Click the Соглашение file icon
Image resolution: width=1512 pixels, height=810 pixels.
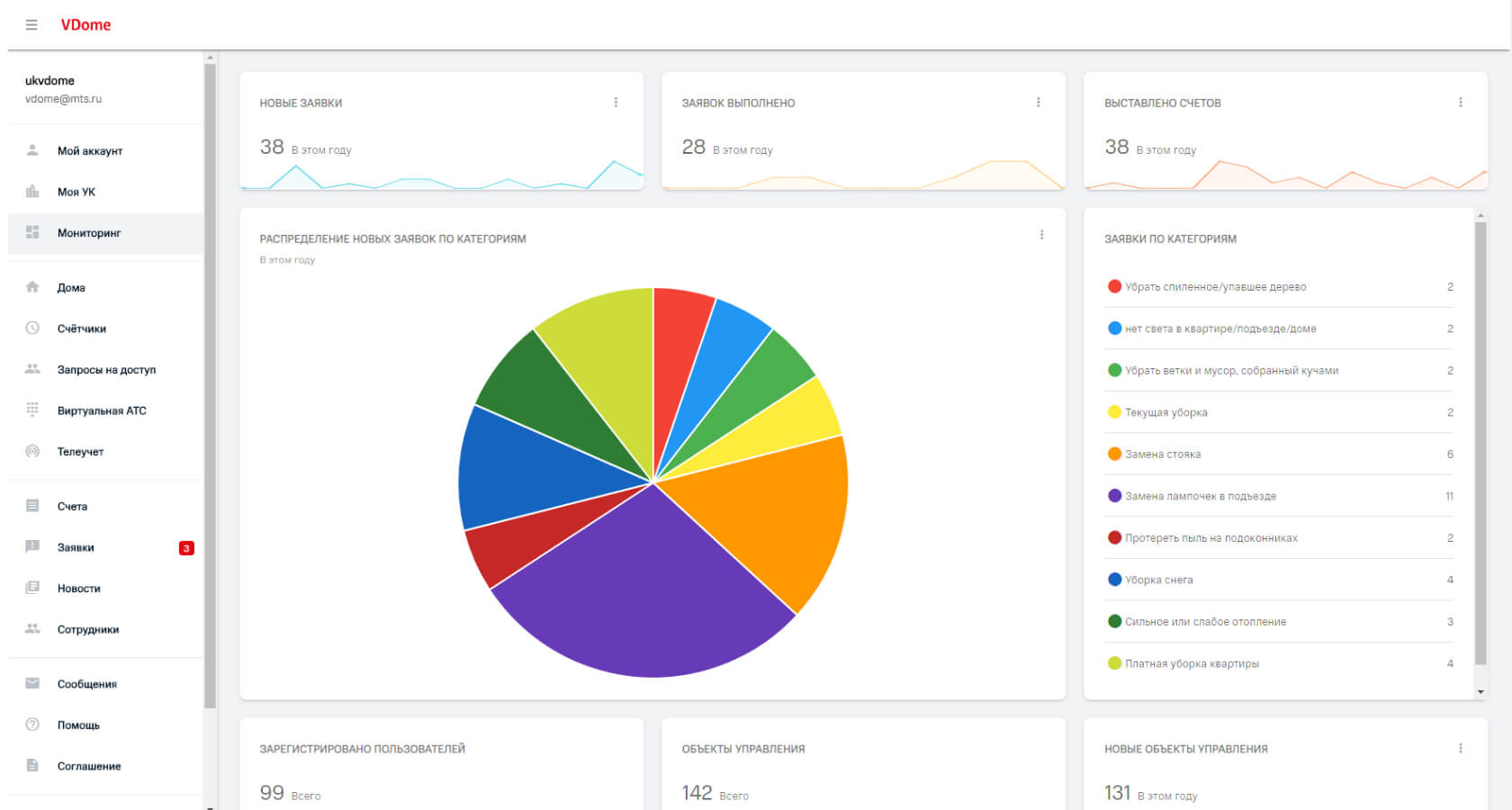[32, 765]
